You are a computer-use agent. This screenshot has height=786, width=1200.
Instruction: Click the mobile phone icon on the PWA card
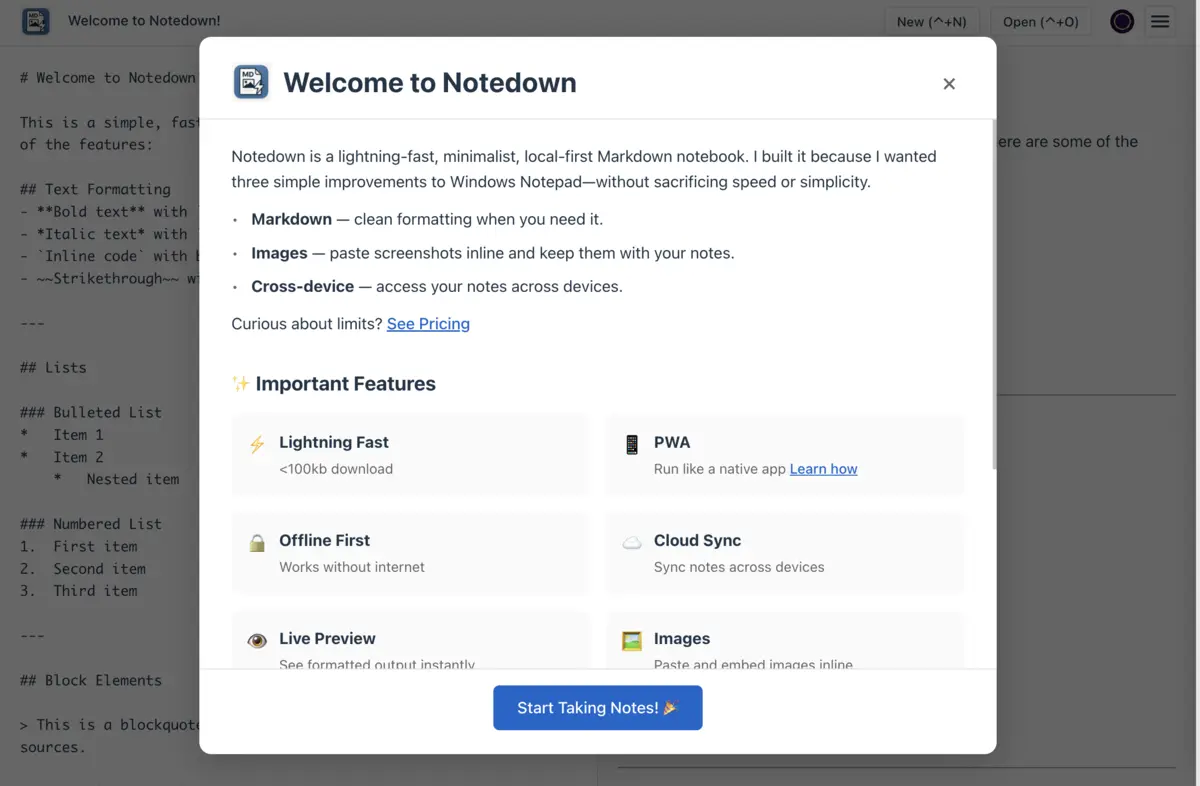(x=632, y=442)
